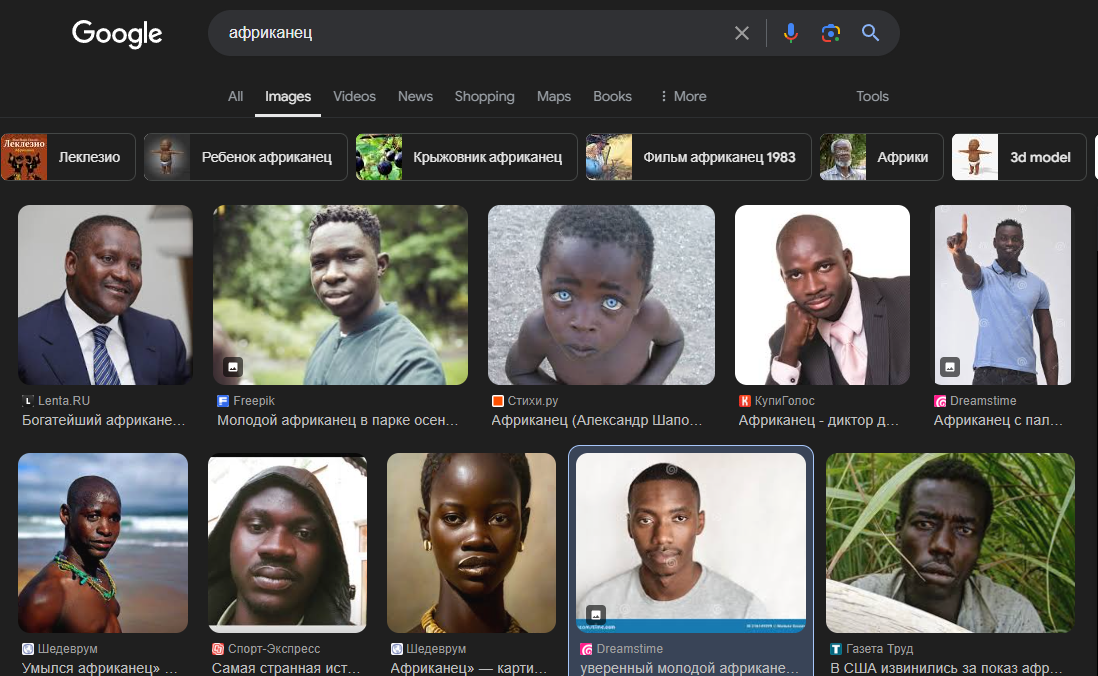Click КупиГолос source favicon
Viewport: 1098px width, 676px height.
click(745, 401)
